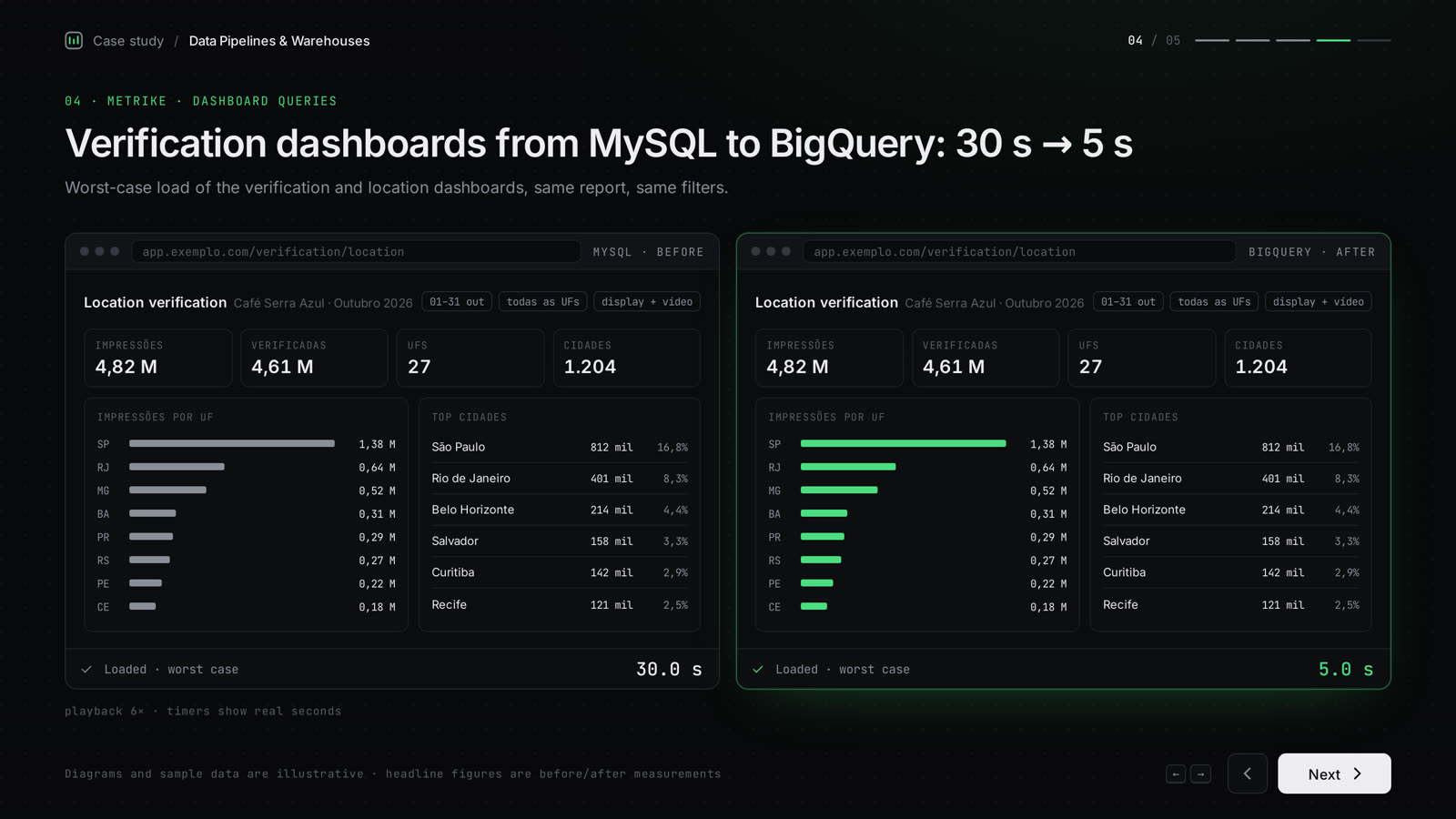This screenshot has width=1456, height=819.
Task: Open the Case study breadcrumb link
Action: tap(128, 41)
